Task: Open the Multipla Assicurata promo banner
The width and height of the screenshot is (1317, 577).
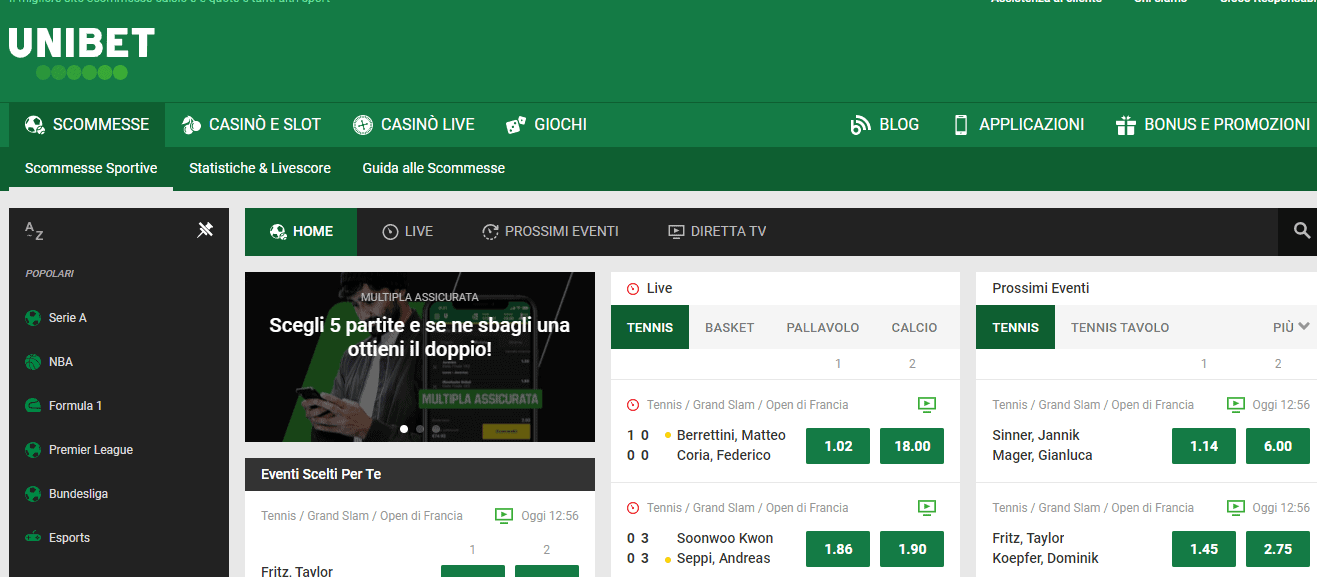Action: [x=420, y=357]
